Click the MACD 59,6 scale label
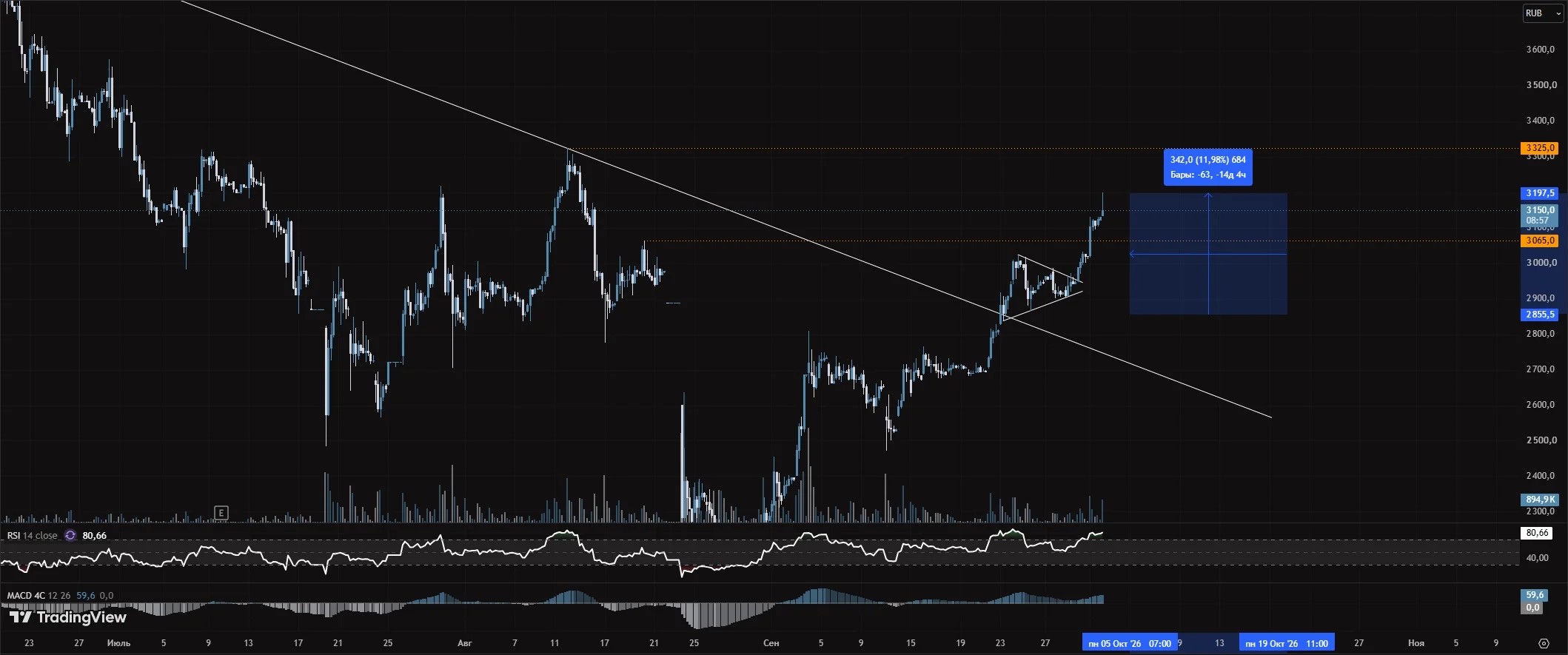 pos(1535,595)
